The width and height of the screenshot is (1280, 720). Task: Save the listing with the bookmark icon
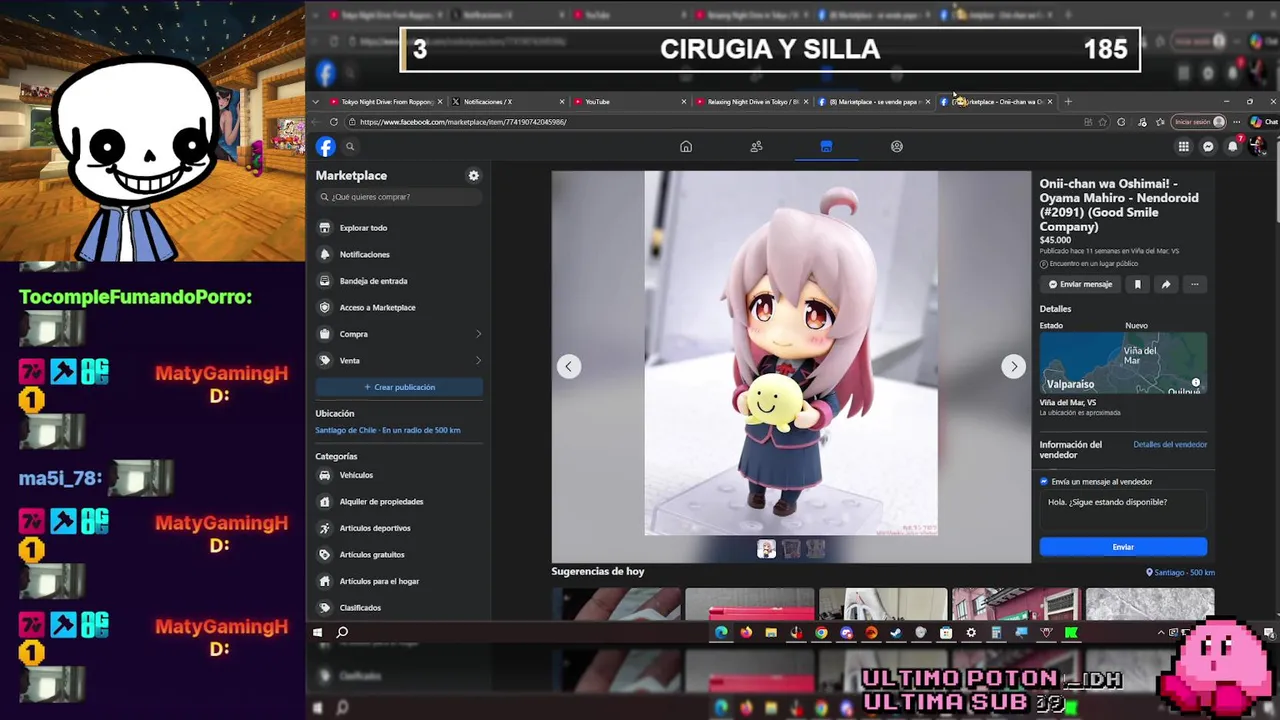coord(1137,284)
